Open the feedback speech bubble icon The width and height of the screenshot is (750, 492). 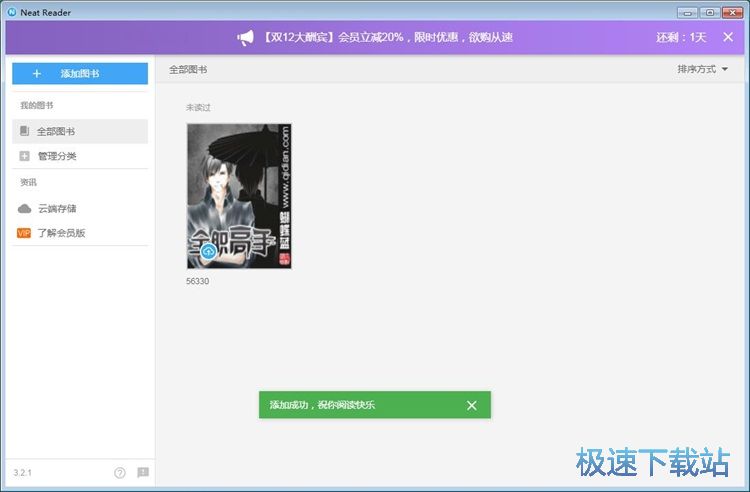click(x=143, y=472)
